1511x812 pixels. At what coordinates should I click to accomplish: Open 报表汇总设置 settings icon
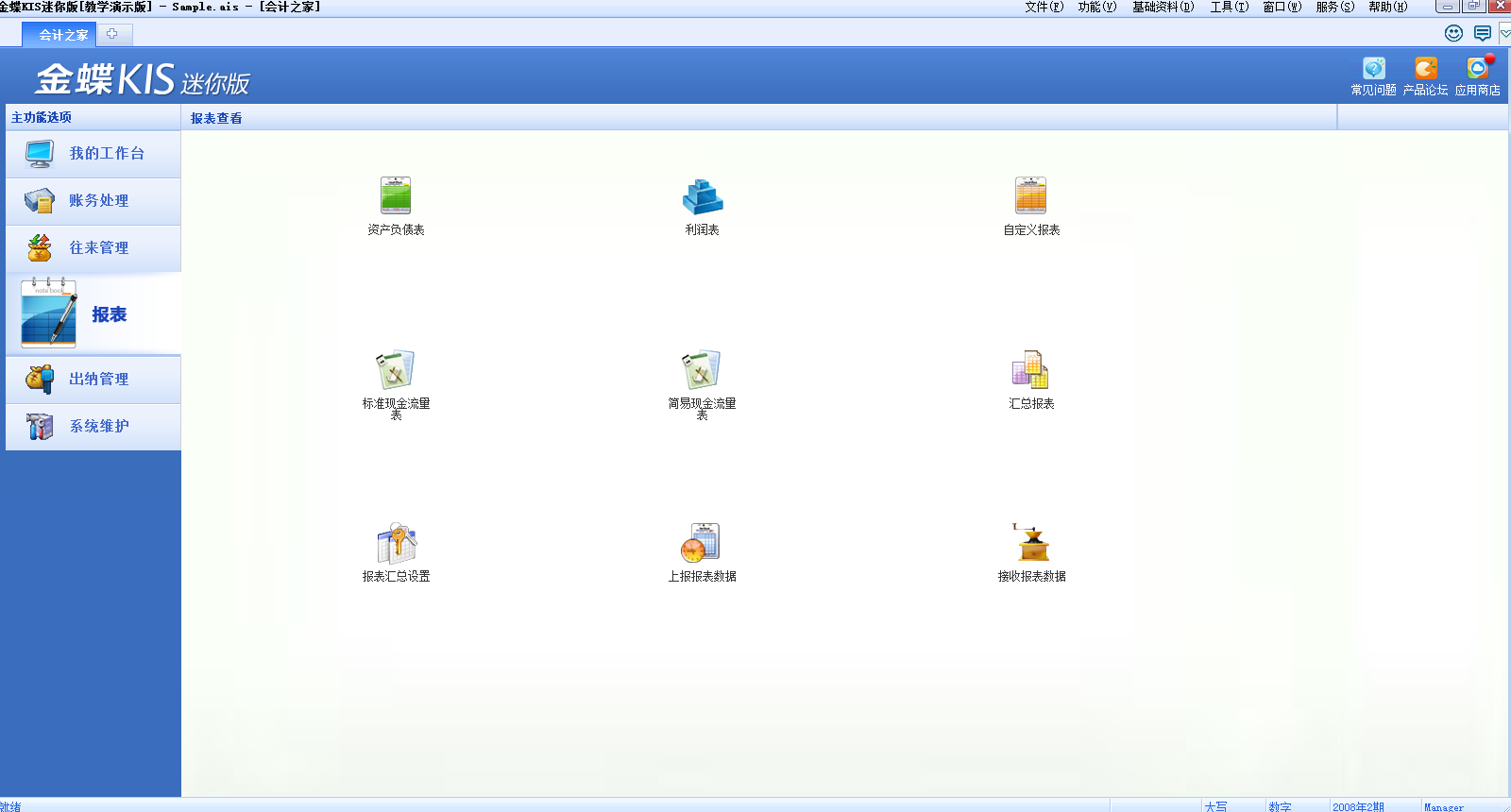click(x=396, y=543)
